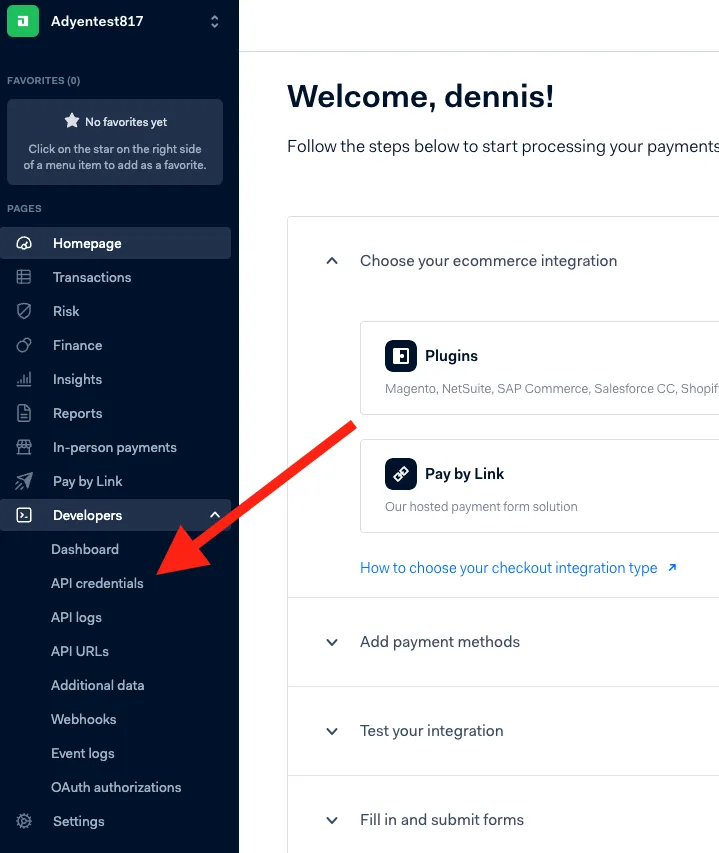Click the Plugins card icon
Viewport: 719px width, 853px height.
401,356
